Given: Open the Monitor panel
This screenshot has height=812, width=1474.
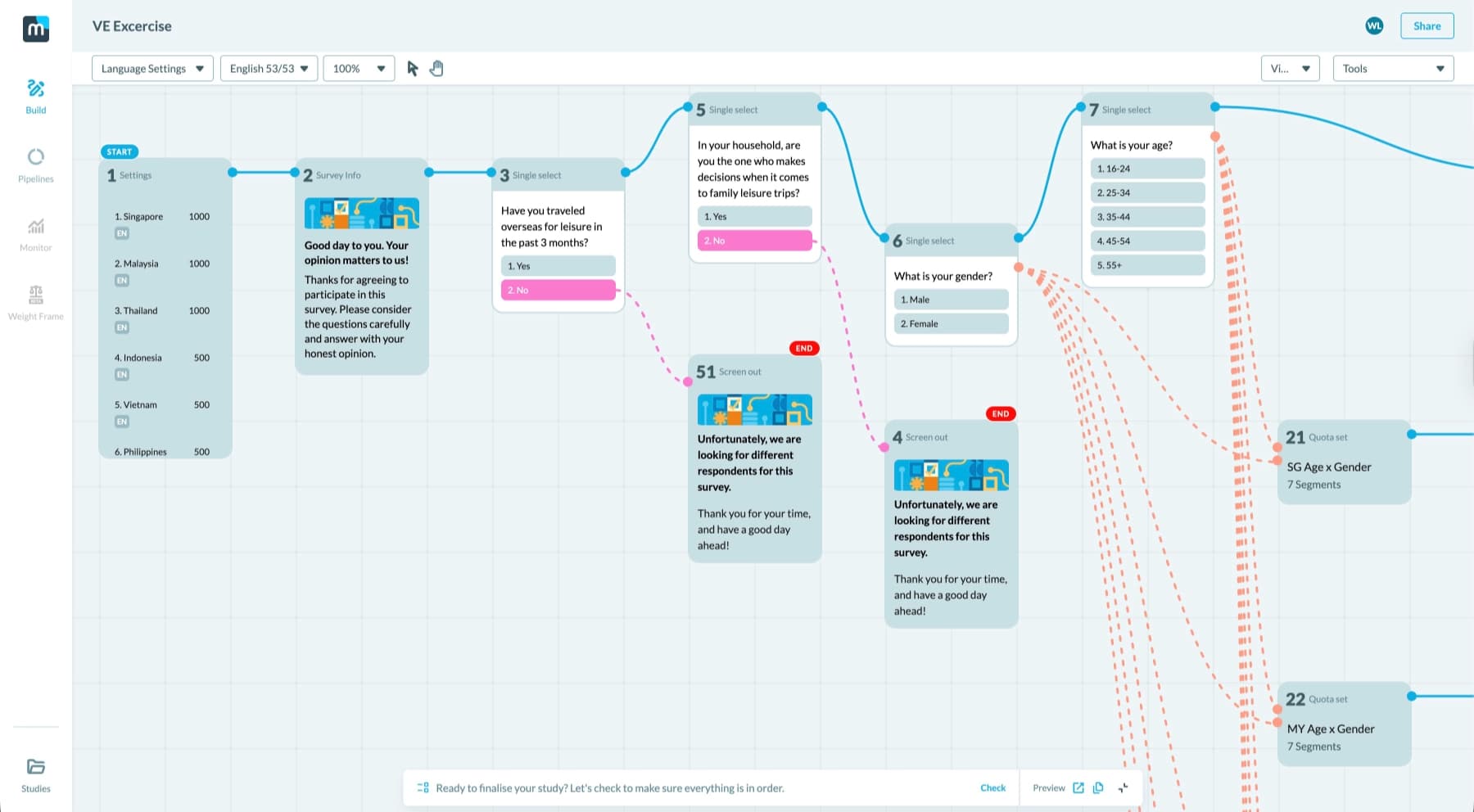Looking at the screenshot, I should (35, 233).
